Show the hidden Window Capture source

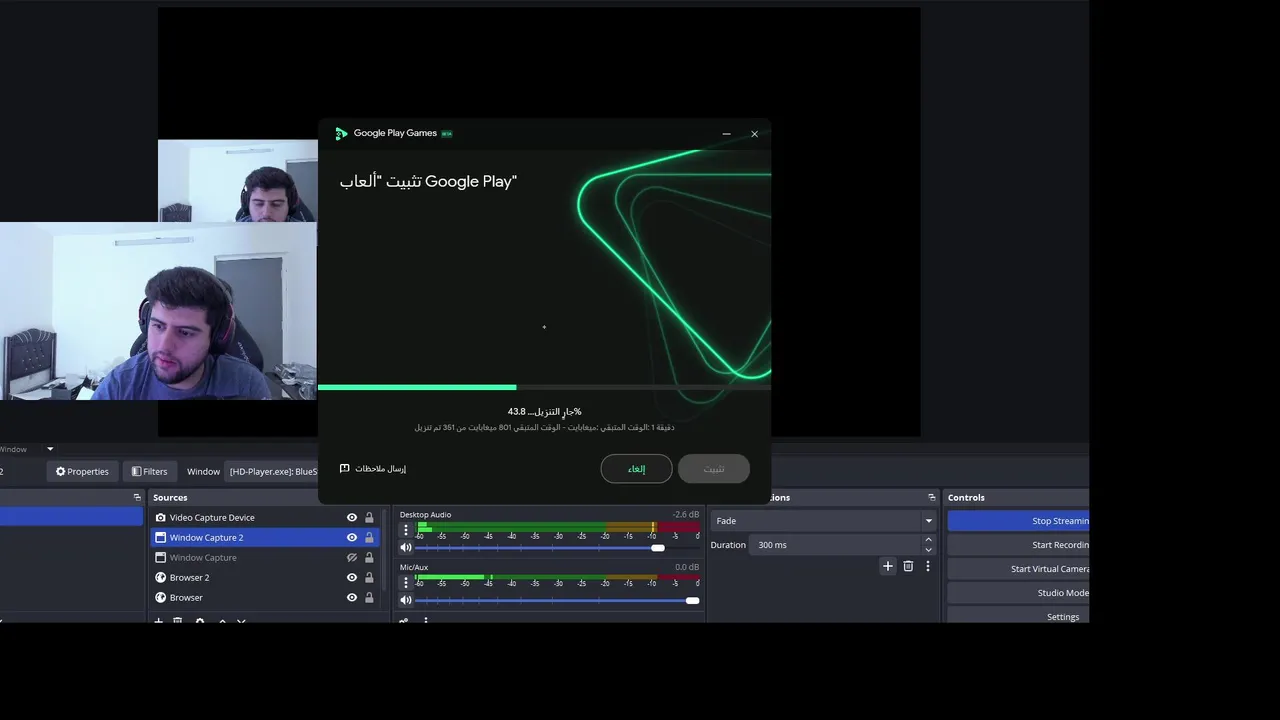(x=352, y=557)
